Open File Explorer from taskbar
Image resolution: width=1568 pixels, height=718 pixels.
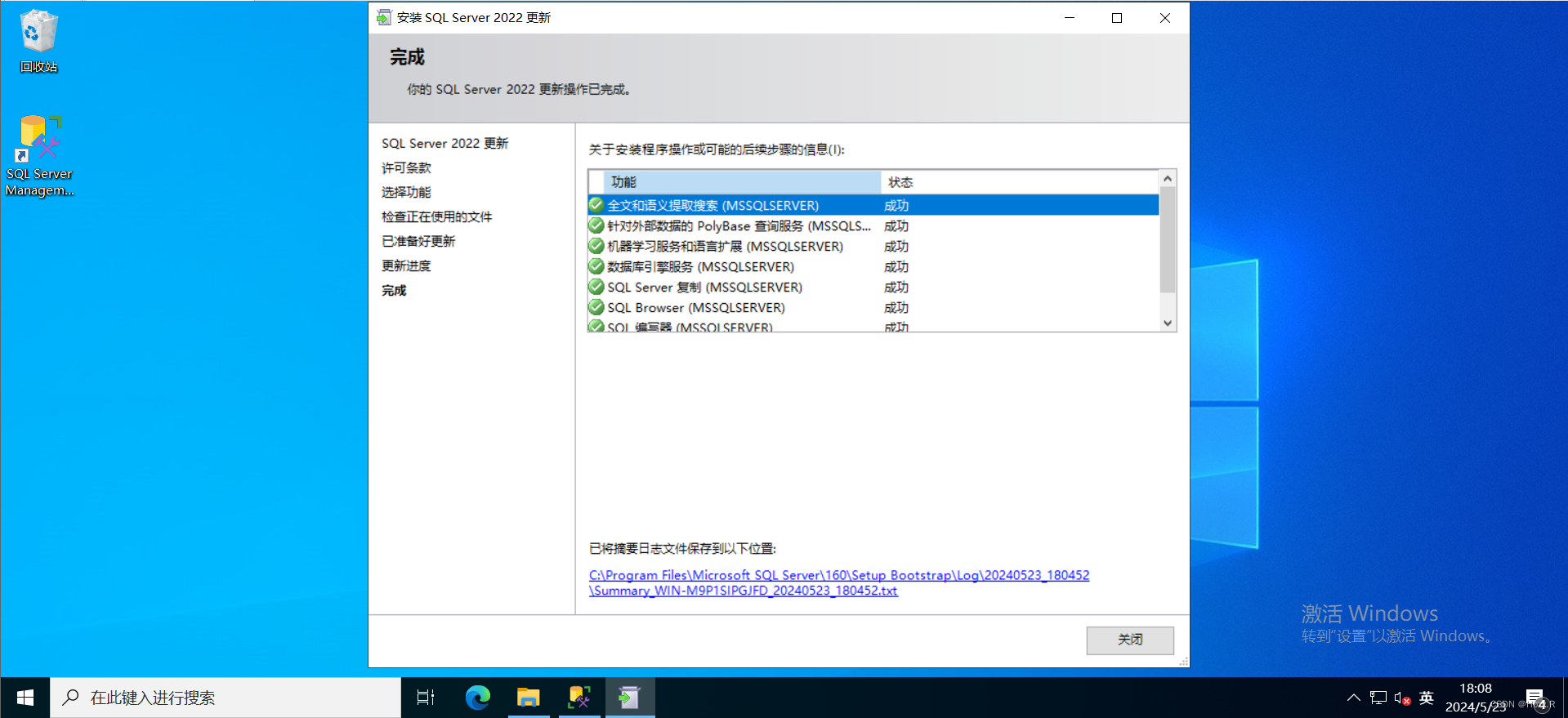pos(529,698)
